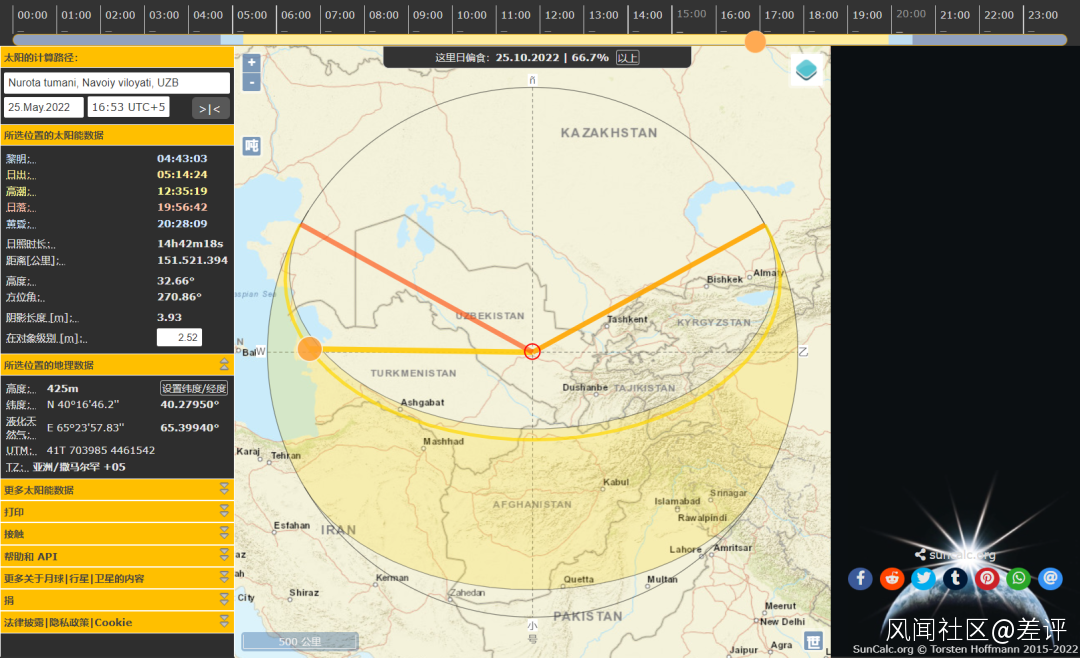Click the sunset time 19:56:42

182,207
